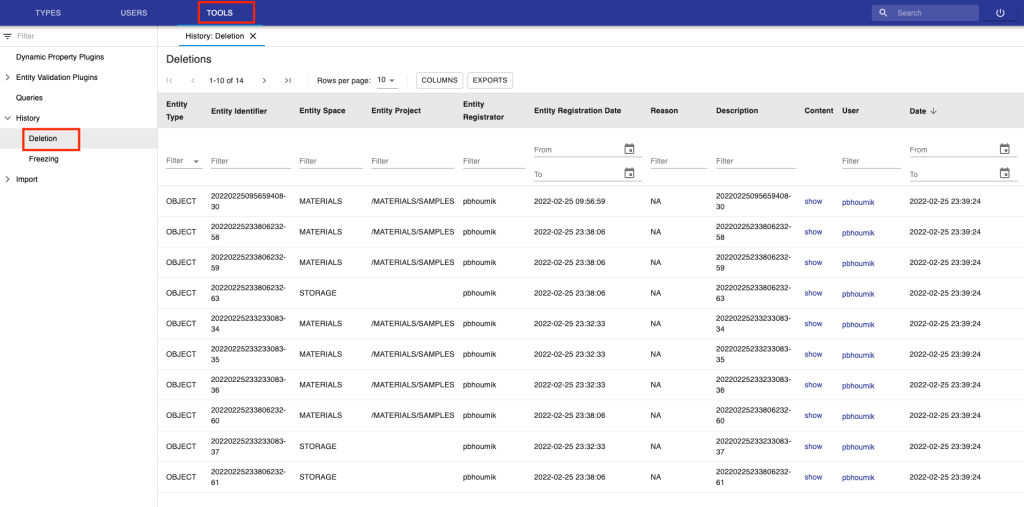The width and height of the screenshot is (1024, 507).
Task: Show content for identifier ending 232-58
Action: (813, 232)
